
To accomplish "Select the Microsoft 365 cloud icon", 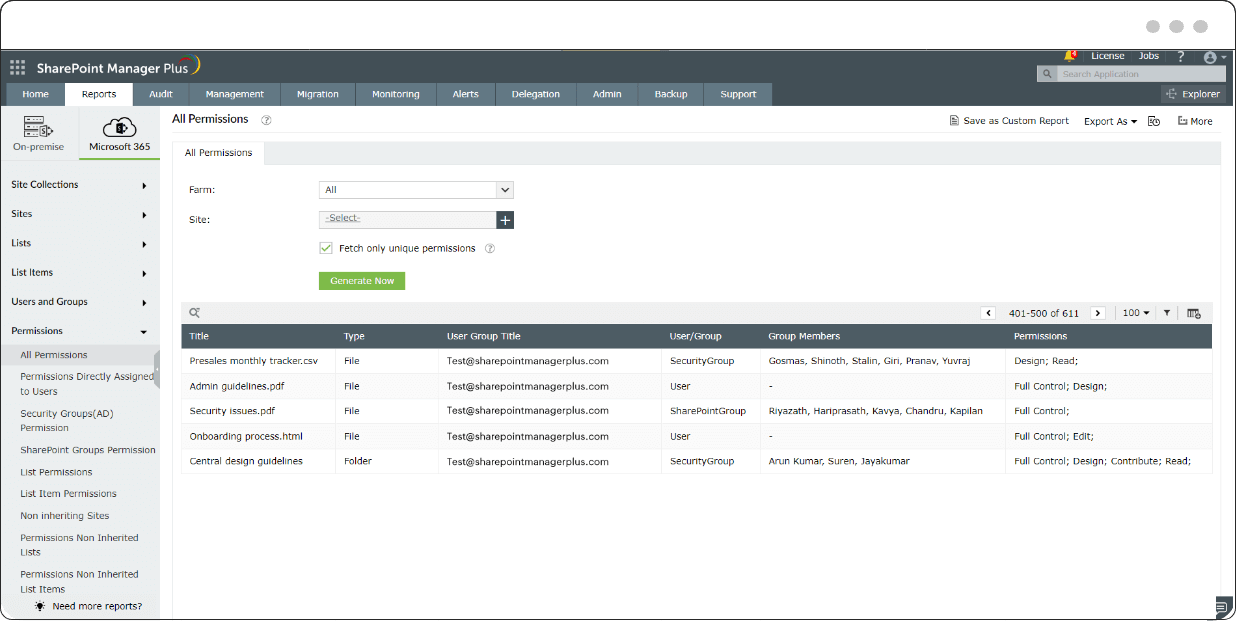I will click(119, 127).
